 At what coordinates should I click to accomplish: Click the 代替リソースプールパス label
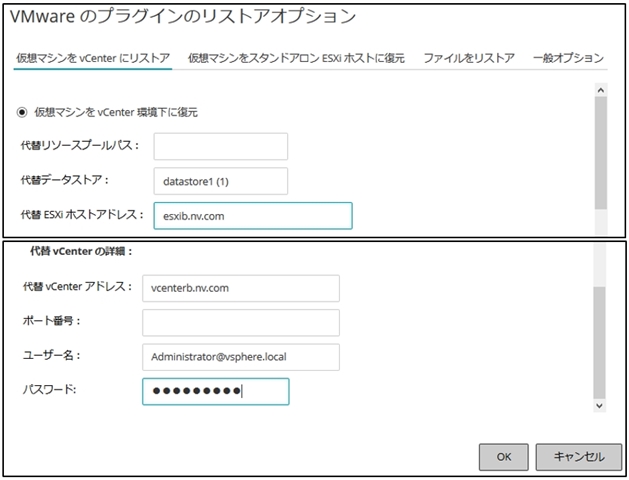pyautogui.click(x=80, y=145)
